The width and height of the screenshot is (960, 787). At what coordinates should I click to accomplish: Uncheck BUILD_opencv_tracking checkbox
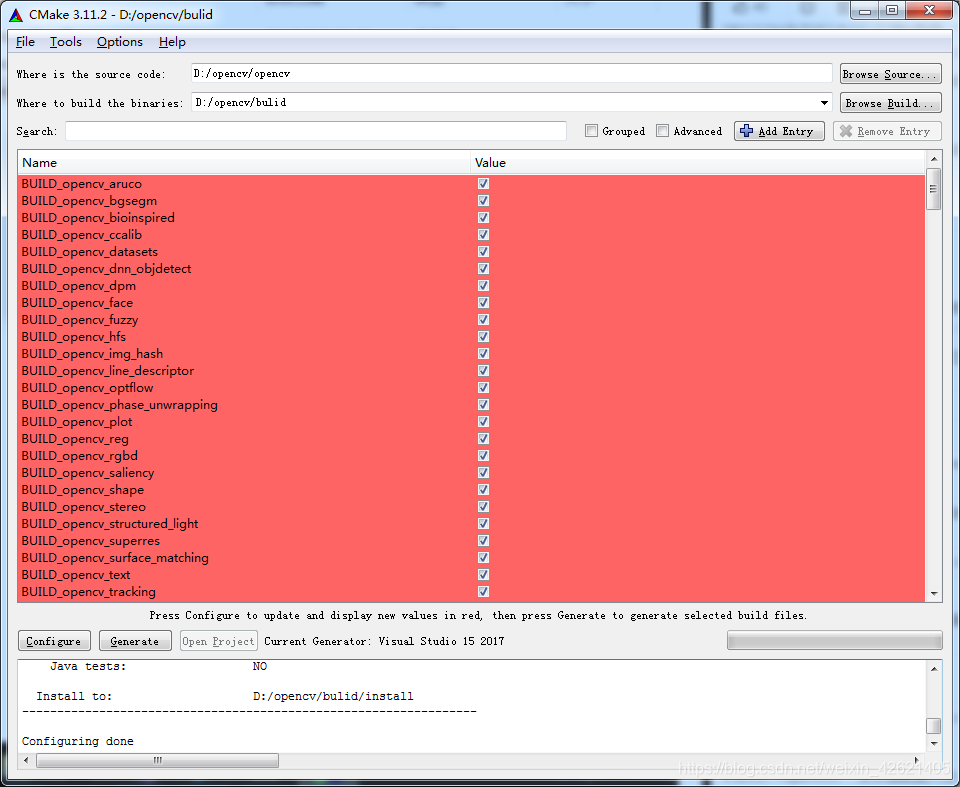click(483, 592)
